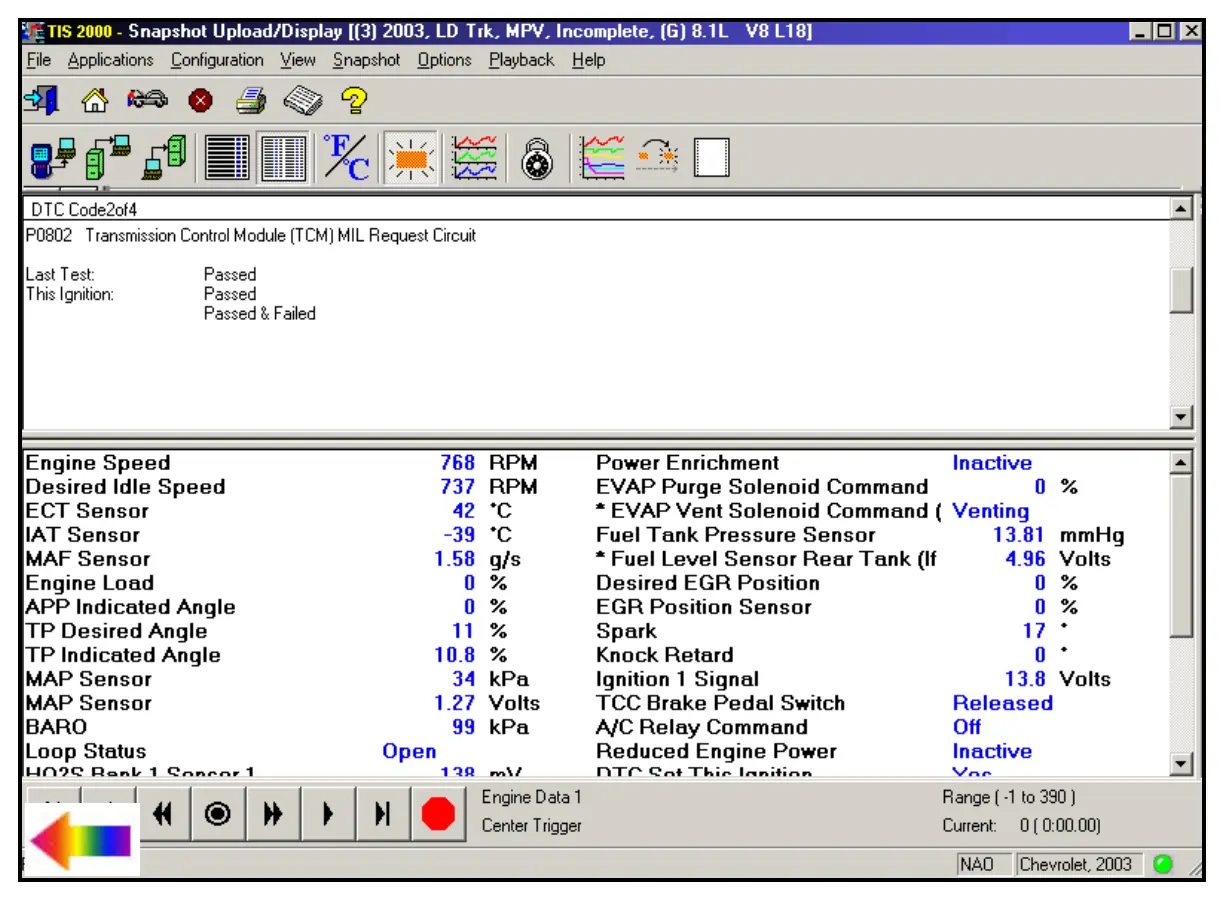This screenshot has width=1224, height=900.
Task: Click the padlock lock icon
Action: [x=539, y=158]
